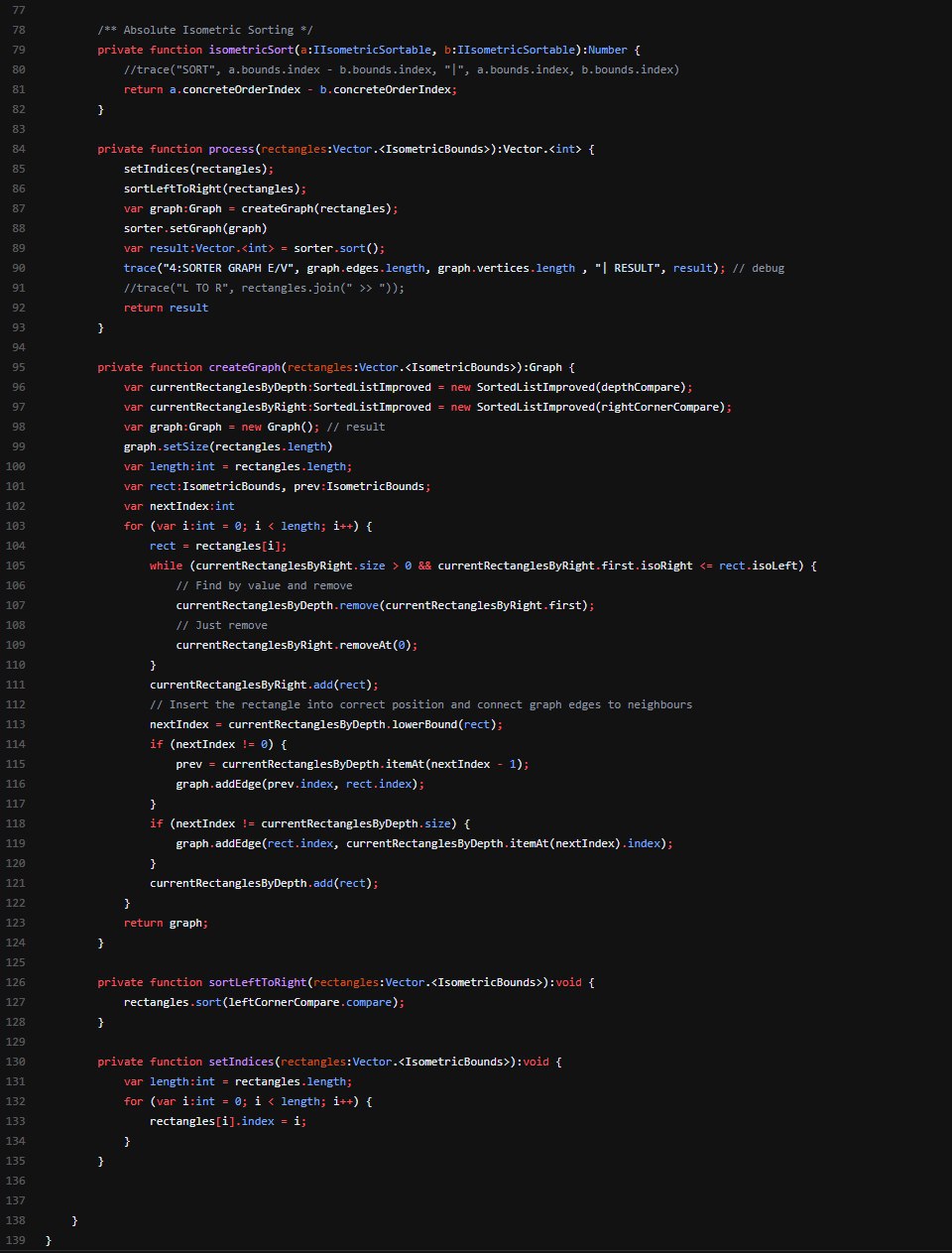The image size is (952, 1253).
Task: Click "return graph;" on line 123
Action: tap(166, 923)
